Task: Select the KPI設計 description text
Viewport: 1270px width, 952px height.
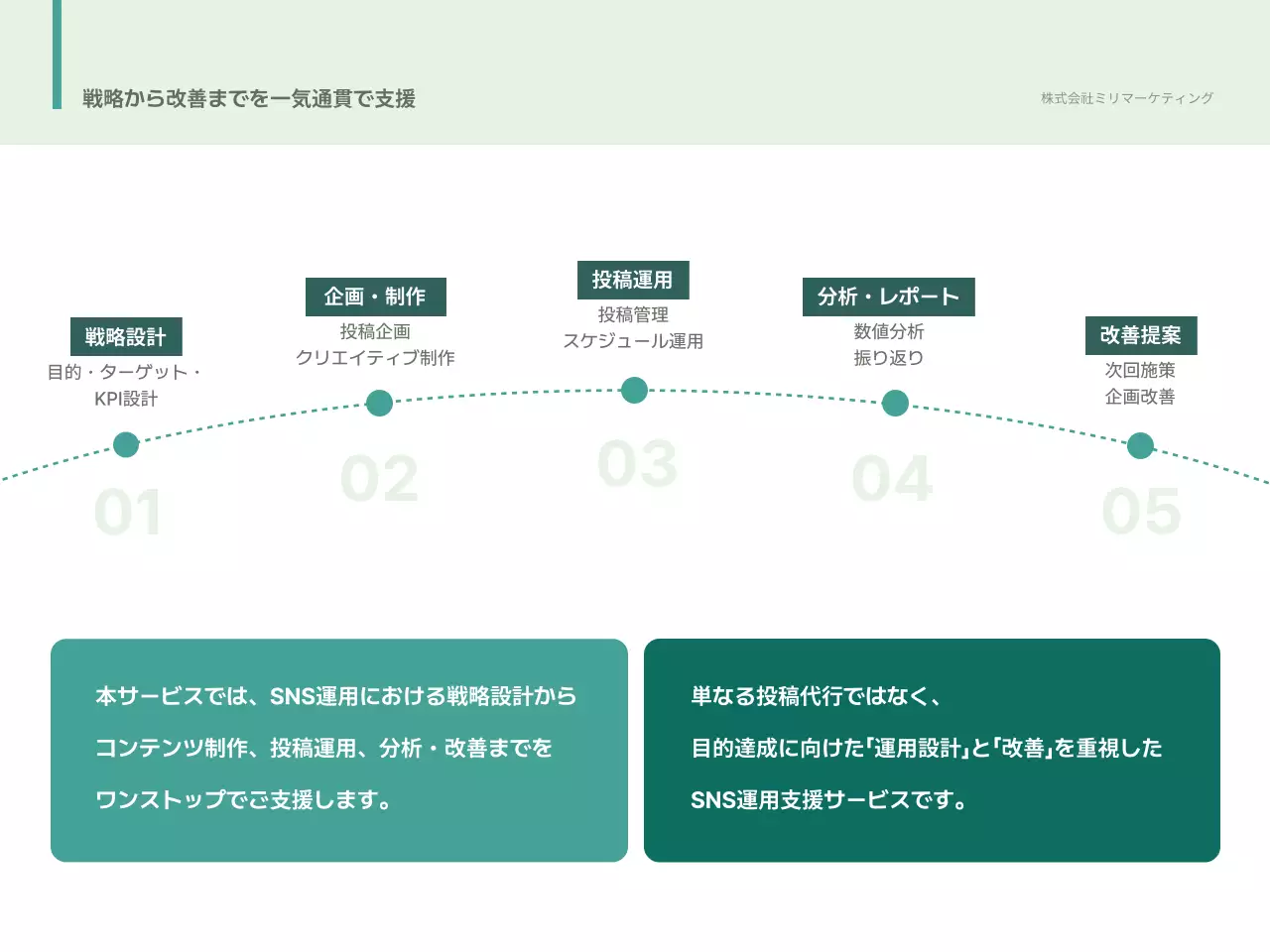Action: (x=126, y=399)
